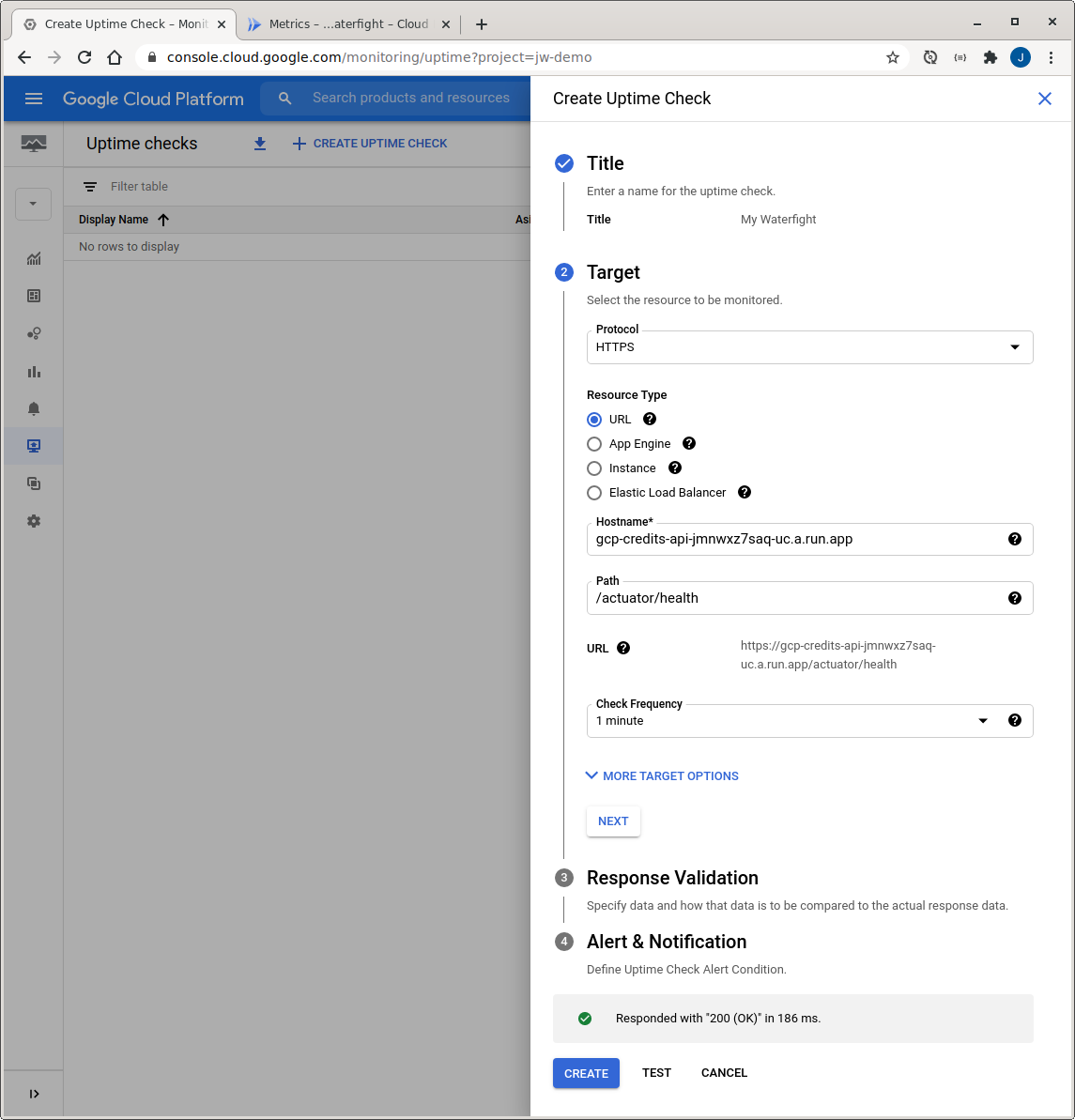Select the Instance resource type
This screenshot has width=1075, height=1120.
tap(594, 468)
